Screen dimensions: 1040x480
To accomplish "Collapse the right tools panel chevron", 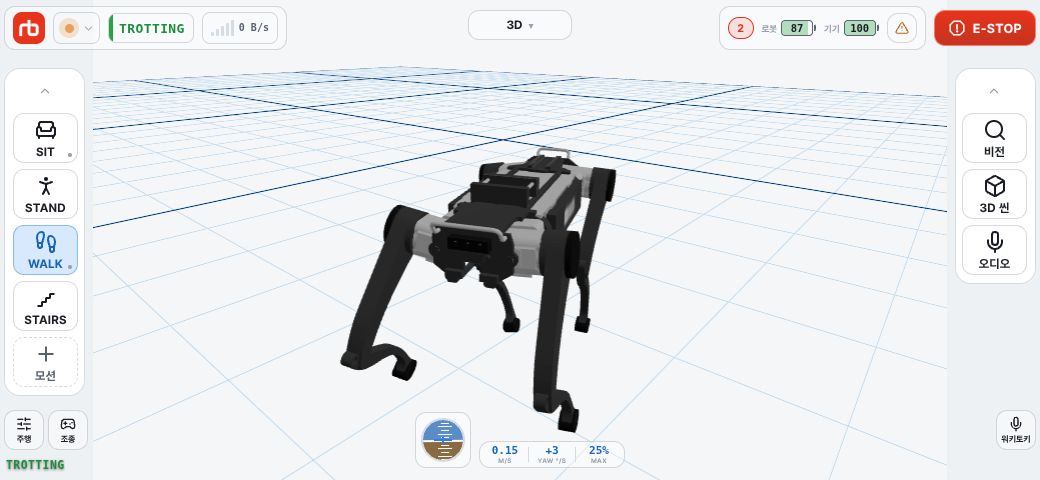I will click(994, 91).
